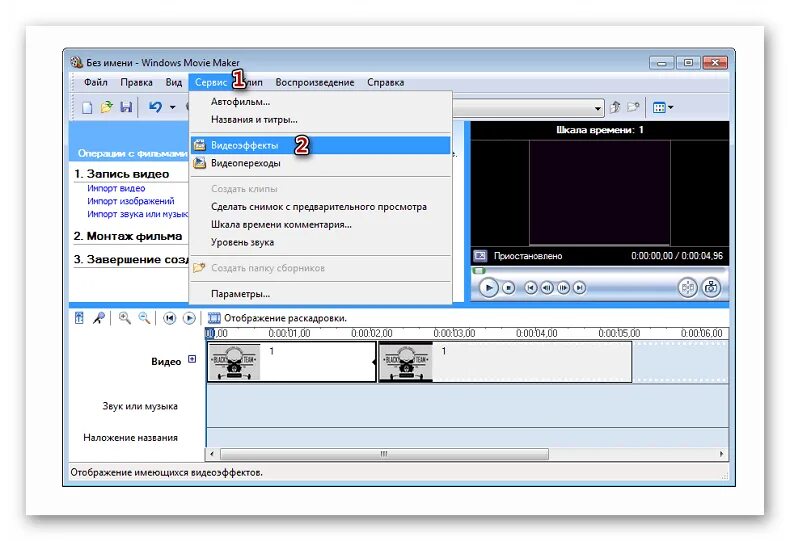Image resolution: width=790 pixels, height=541 pixels.
Task: Open the Справка menu
Action: pyautogui.click(x=385, y=82)
